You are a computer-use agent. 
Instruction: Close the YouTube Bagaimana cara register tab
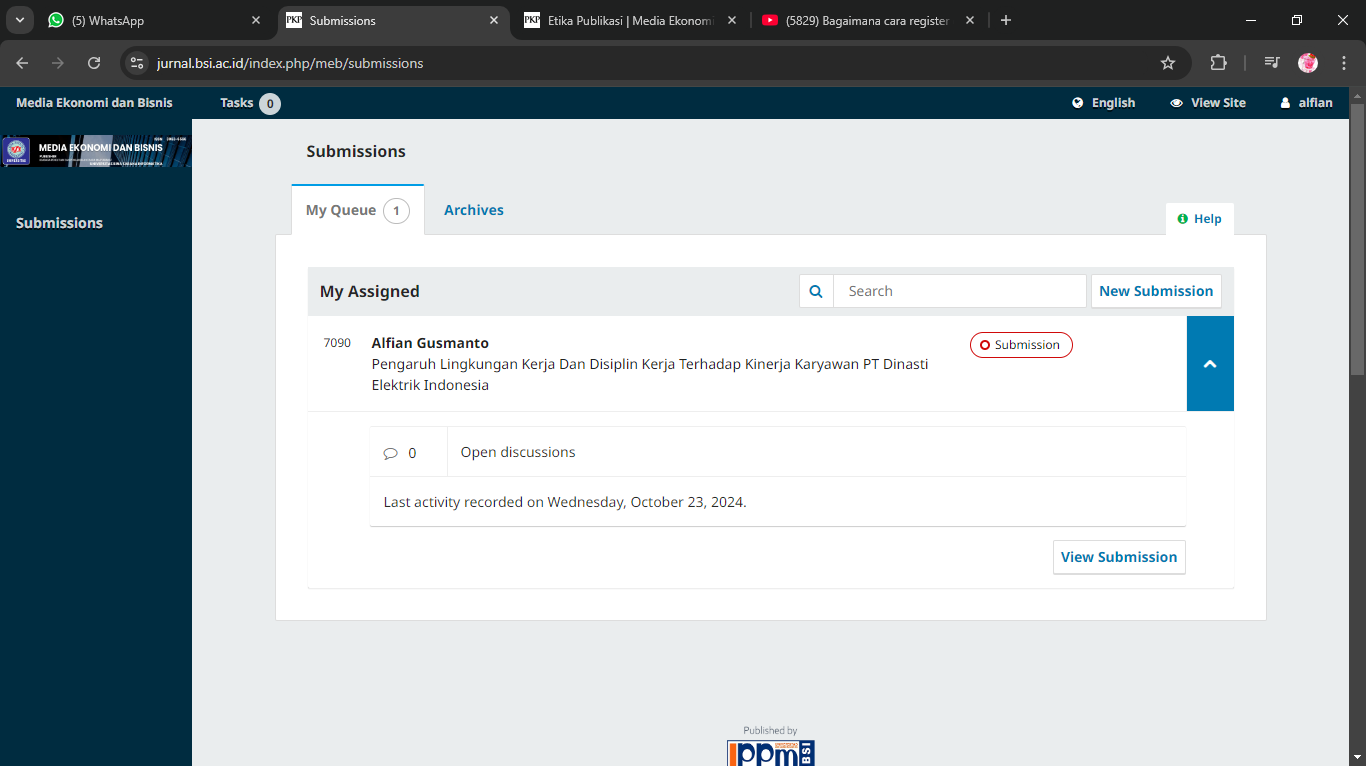click(969, 20)
